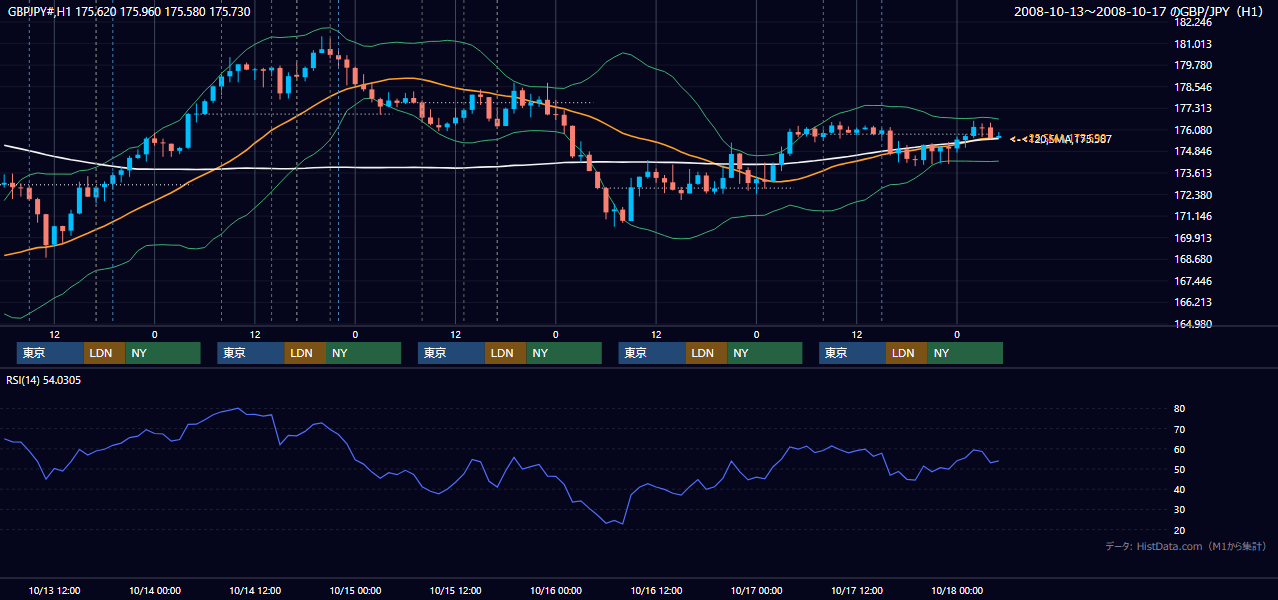This screenshot has height=600, width=1278.
Task: Click the RSI 80 level label
Action: coord(1180,409)
